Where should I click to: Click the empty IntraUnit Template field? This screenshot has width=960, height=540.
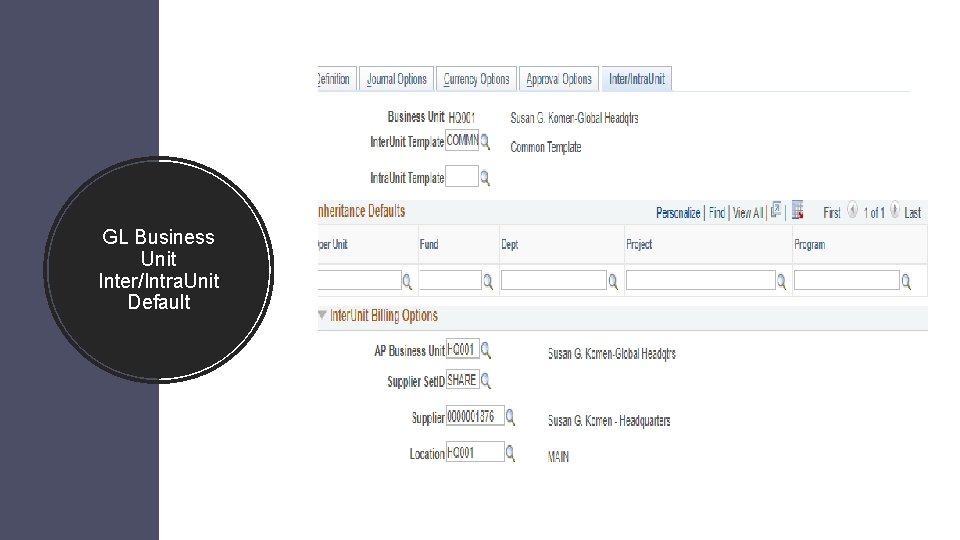pos(462,176)
